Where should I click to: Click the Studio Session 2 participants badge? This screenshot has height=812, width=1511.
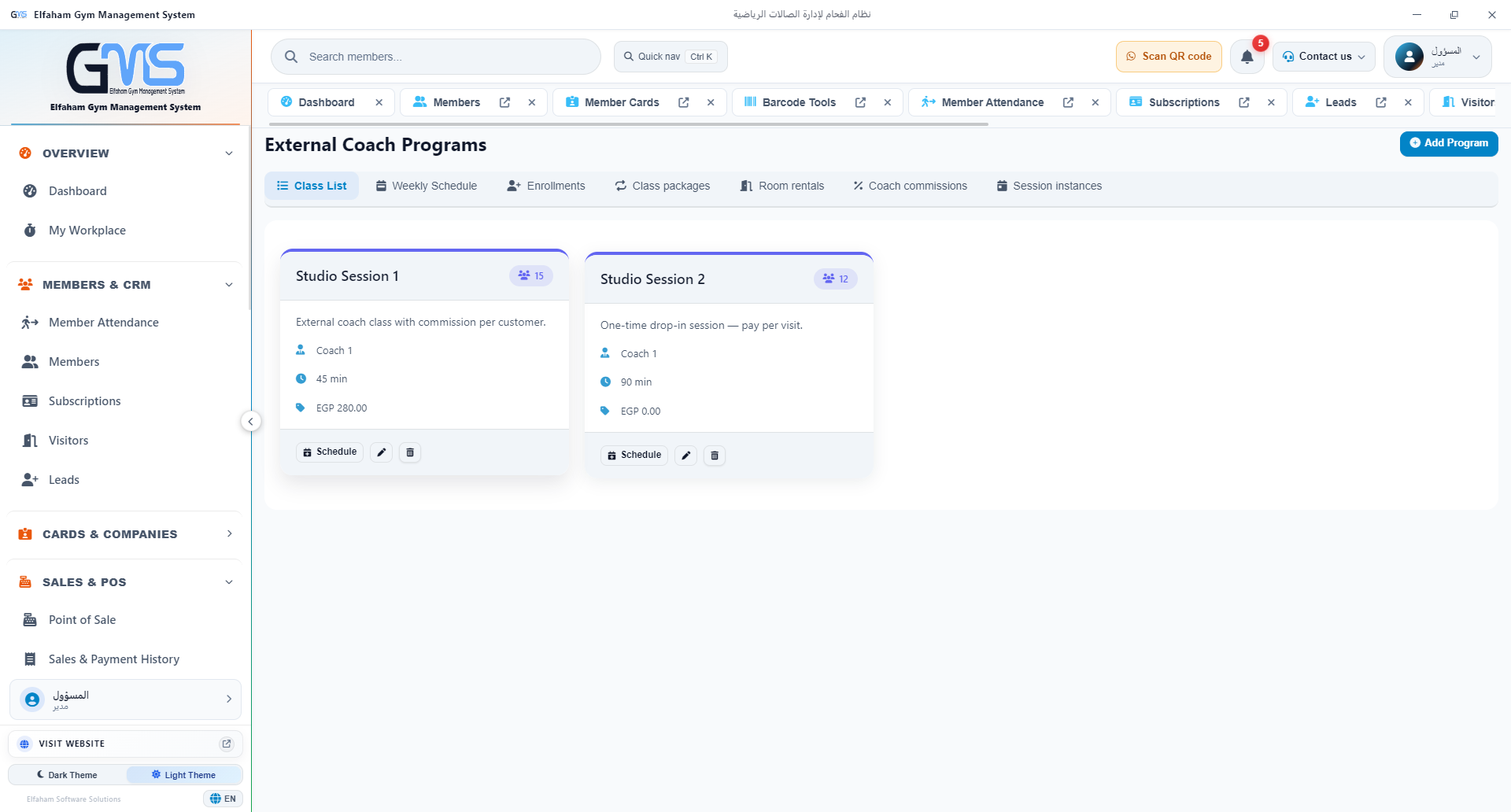click(x=836, y=279)
